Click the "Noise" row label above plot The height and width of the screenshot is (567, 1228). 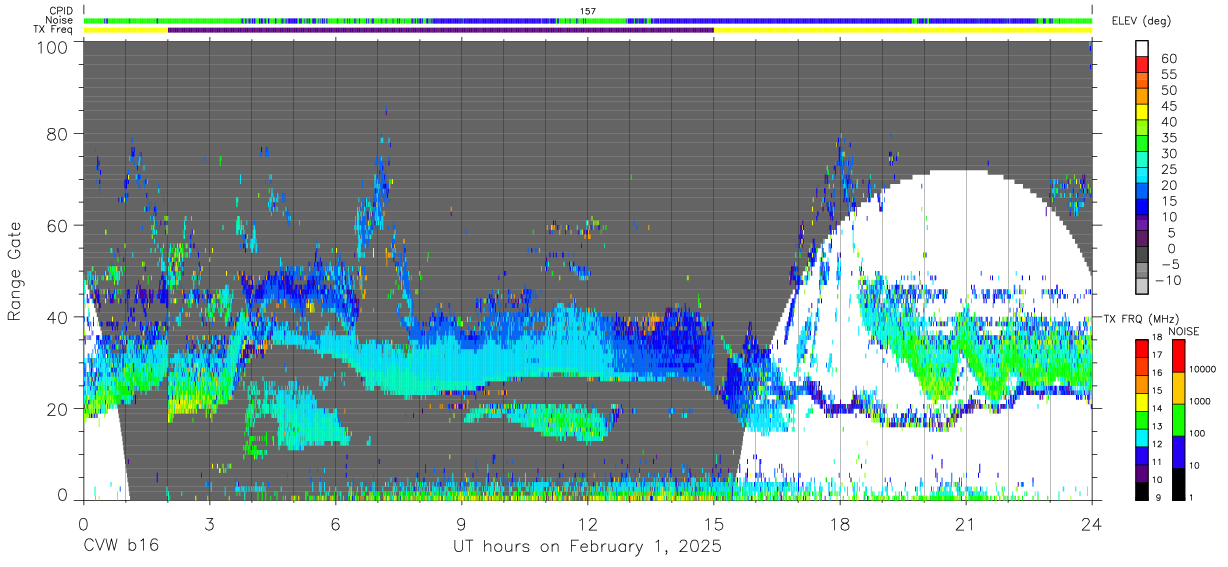click(58, 20)
